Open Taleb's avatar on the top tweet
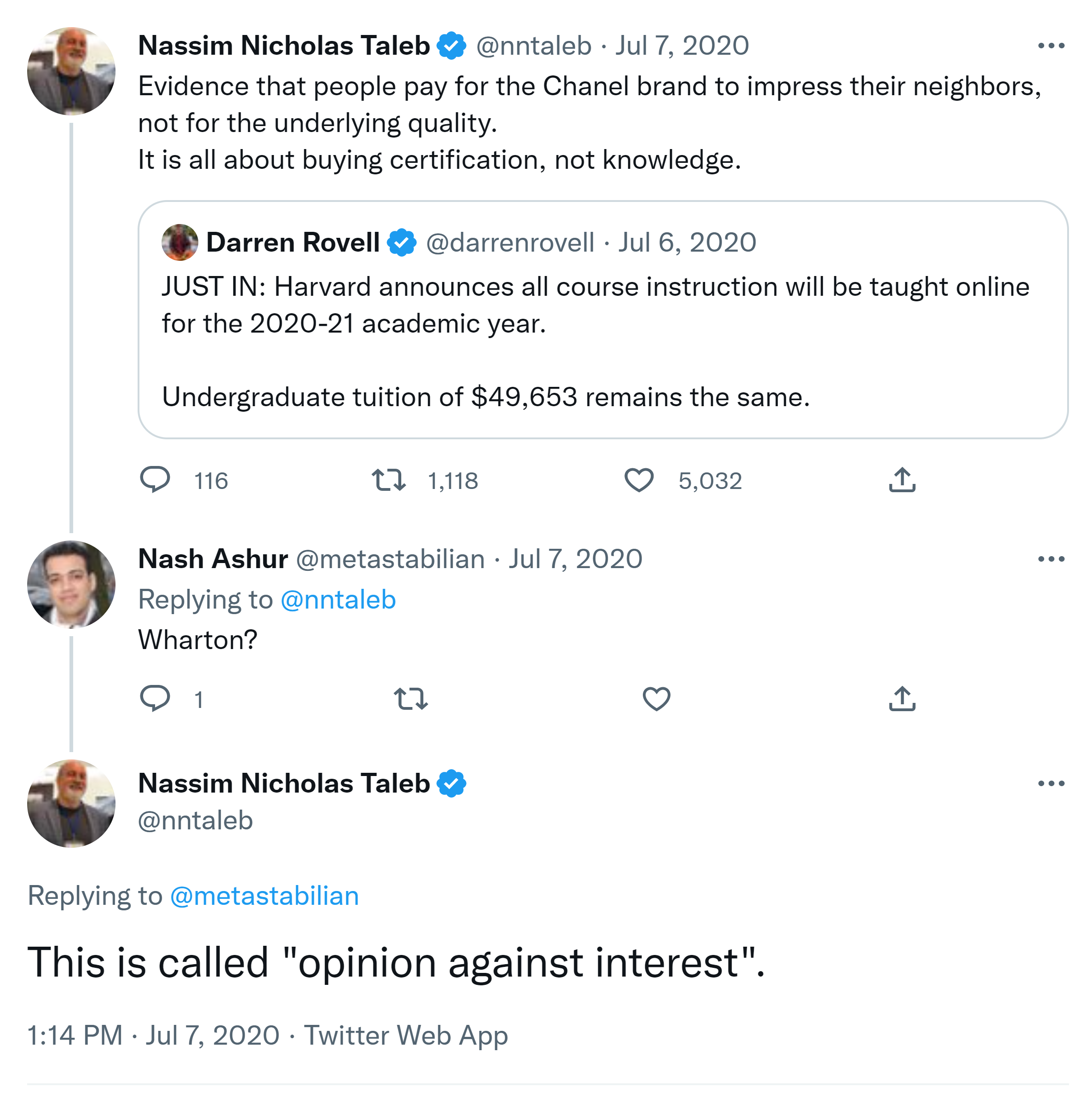Image resolution: width=1092 pixels, height=1104 pixels. point(71,71)
